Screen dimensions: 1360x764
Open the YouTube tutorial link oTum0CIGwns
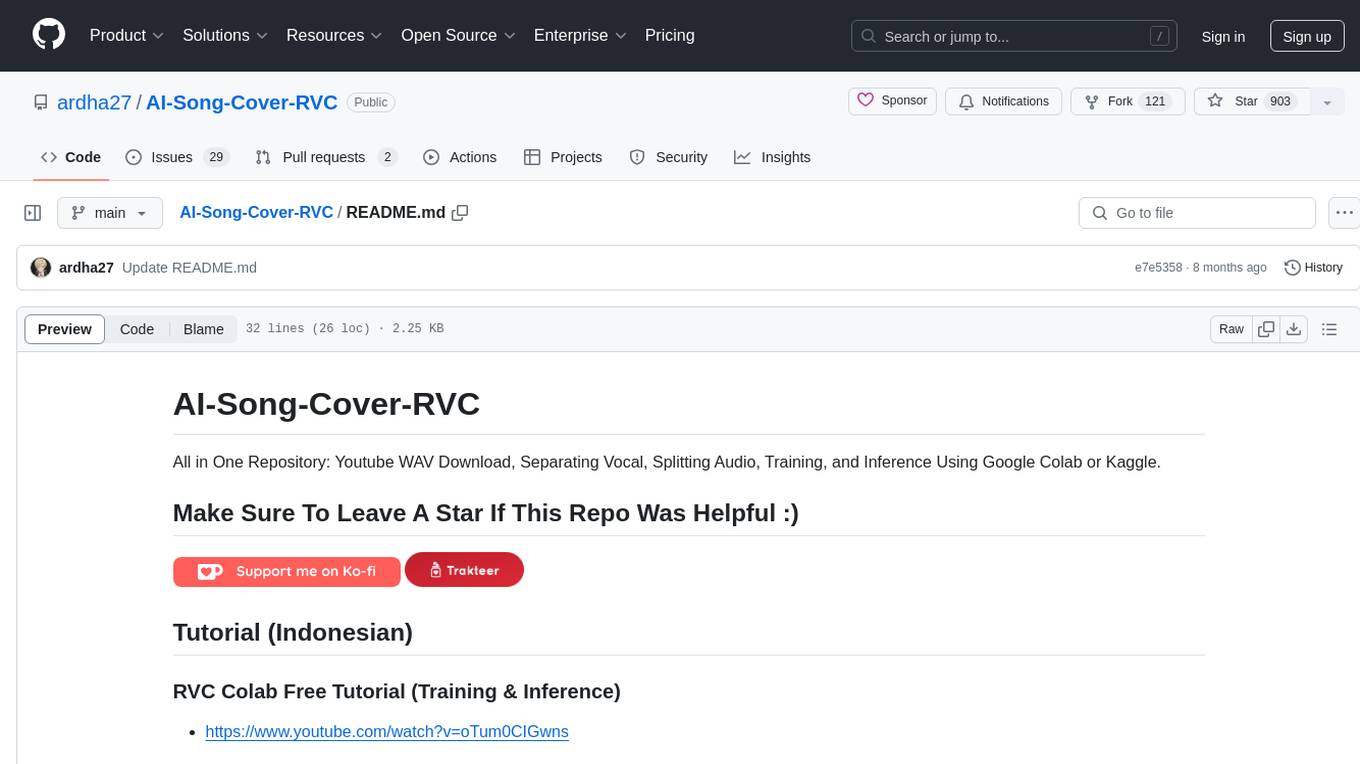click(387, 732)
